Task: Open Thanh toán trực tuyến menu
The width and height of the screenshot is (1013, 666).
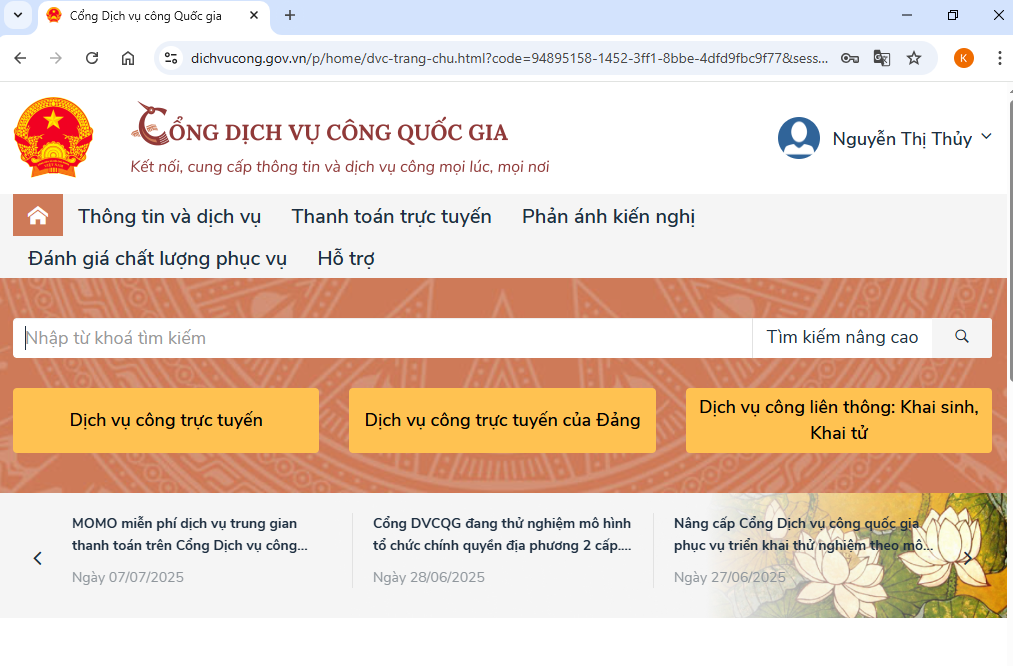Action: [x=392, y=216]
